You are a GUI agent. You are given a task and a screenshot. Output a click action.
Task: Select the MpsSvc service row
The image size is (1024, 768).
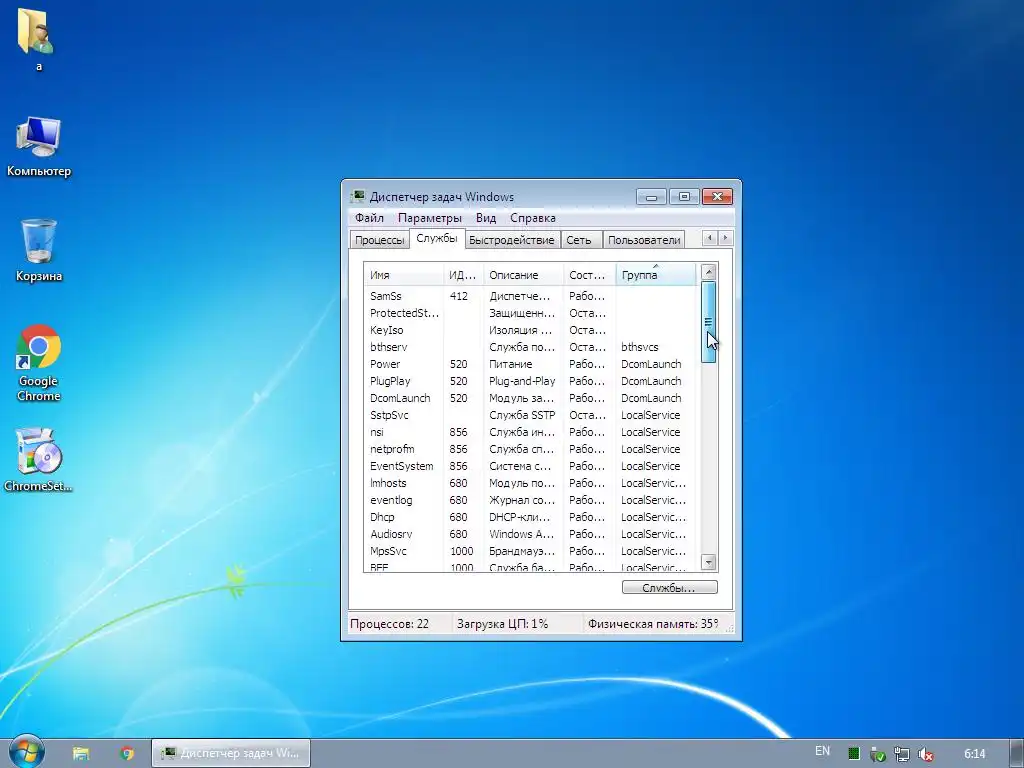tap(530, 551)
